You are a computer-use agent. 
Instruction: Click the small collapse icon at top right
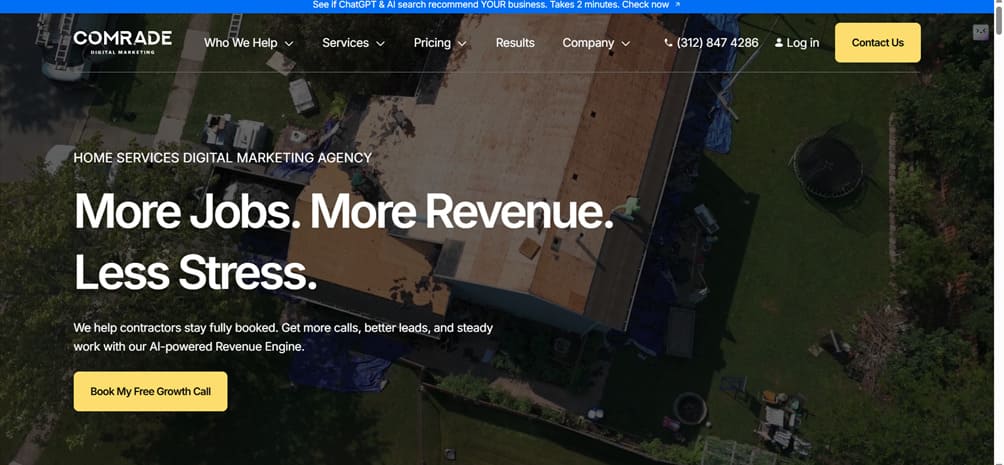coord(980,32)
